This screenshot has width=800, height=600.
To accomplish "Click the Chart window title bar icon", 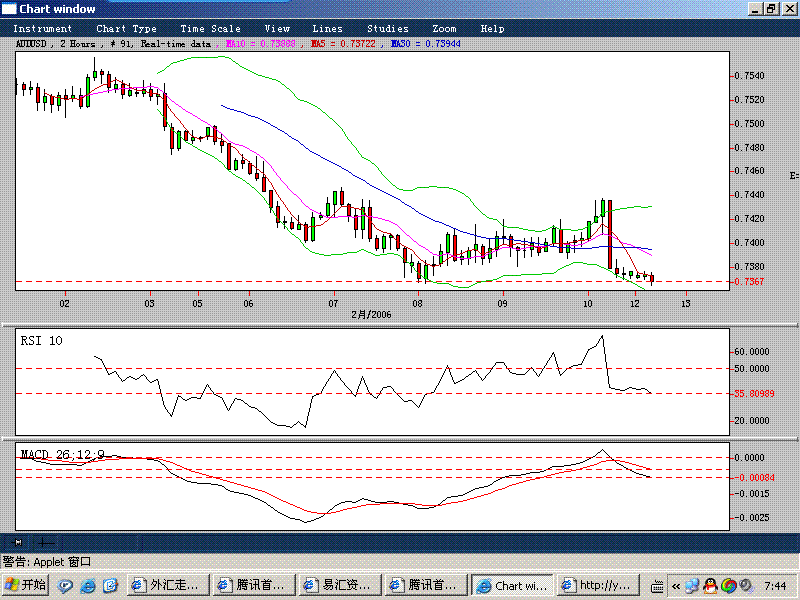I will tap(9, 9).
